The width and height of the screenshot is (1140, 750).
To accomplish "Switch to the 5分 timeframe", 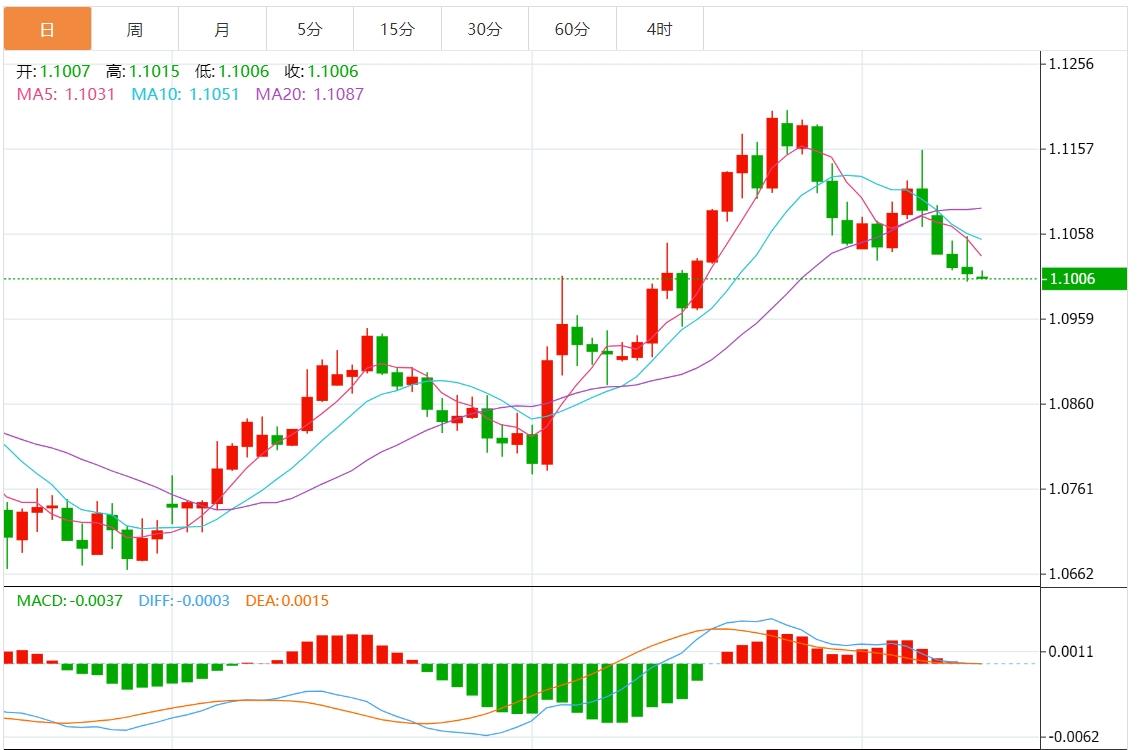I will 310,29.
